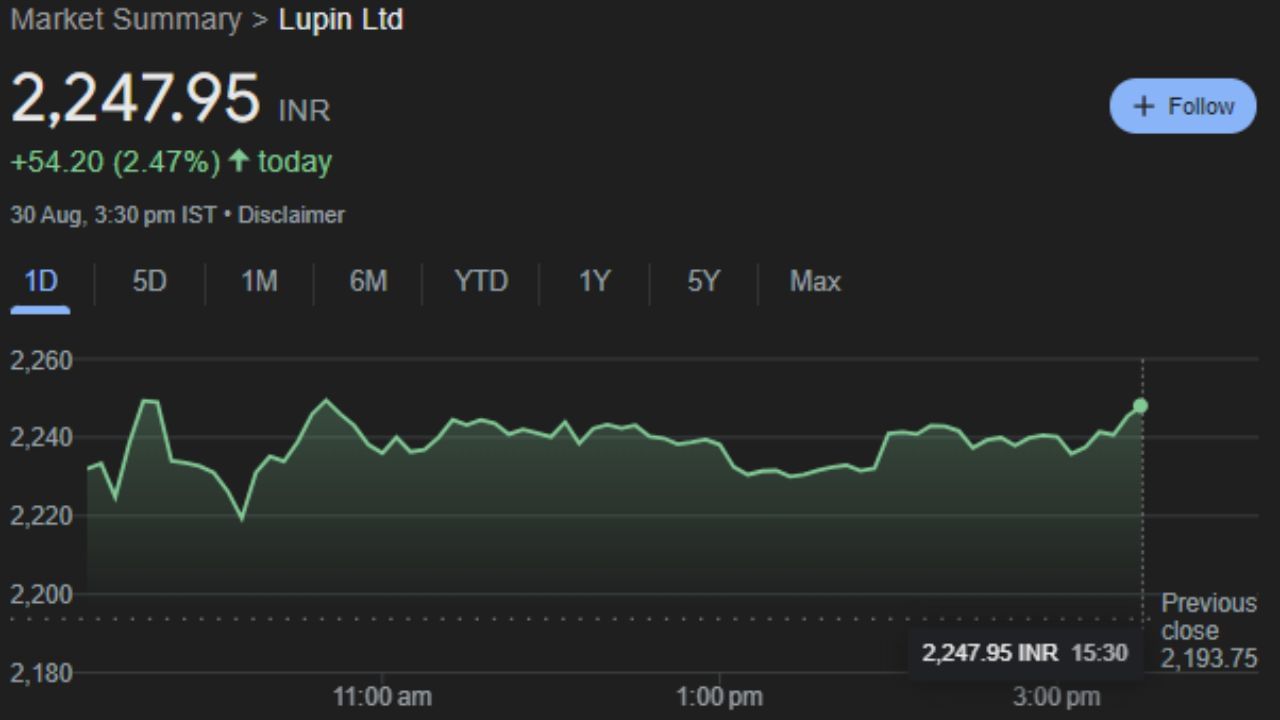Click the 2,200 y-axis label
Image resolution: width=1280 pixels, height=720 pixels.
coord(42,594)
